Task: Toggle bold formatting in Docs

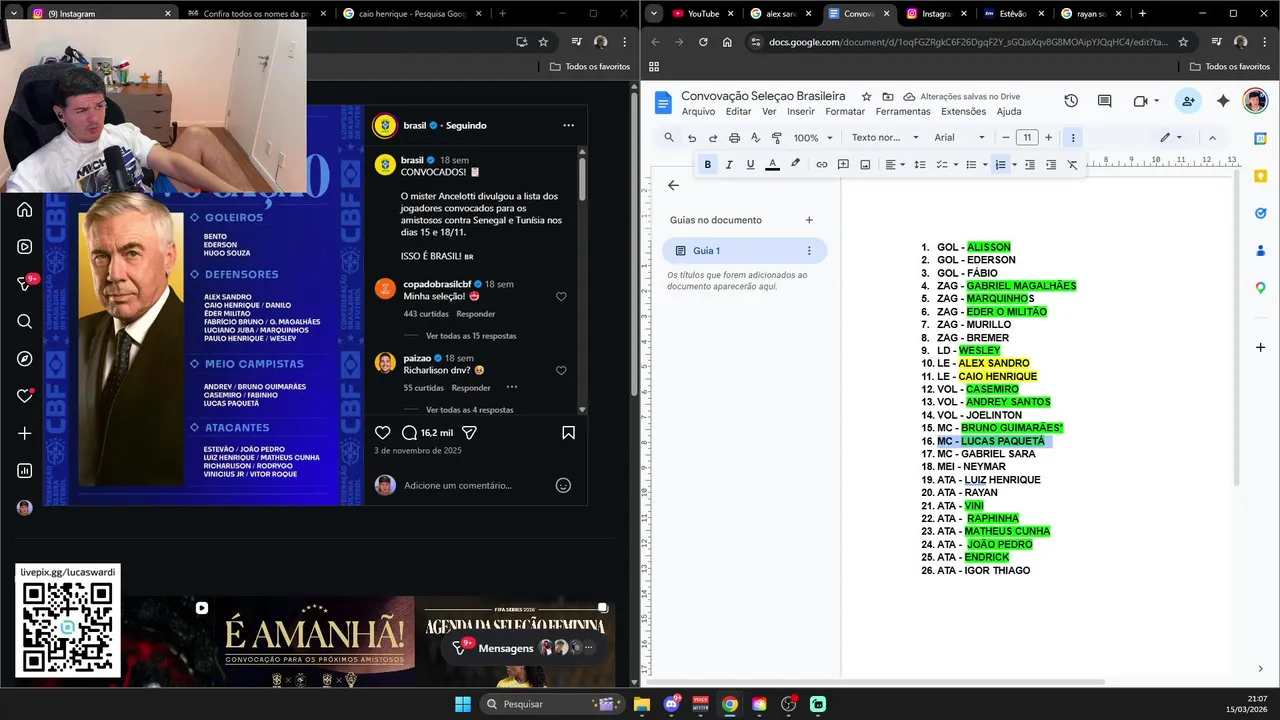Action: (708, 165)
